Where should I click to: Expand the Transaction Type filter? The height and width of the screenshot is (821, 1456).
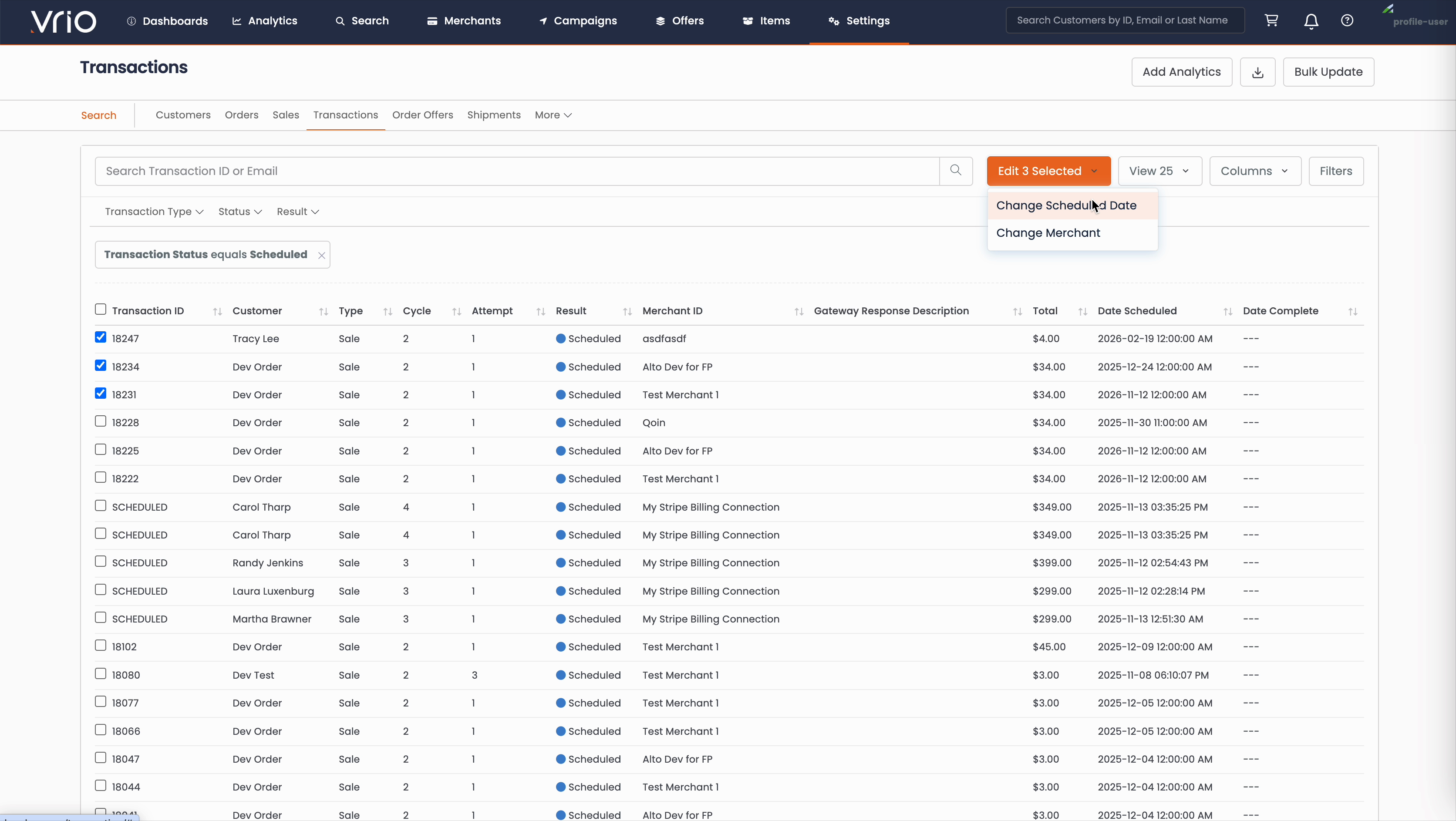click(x=154, y=212)
